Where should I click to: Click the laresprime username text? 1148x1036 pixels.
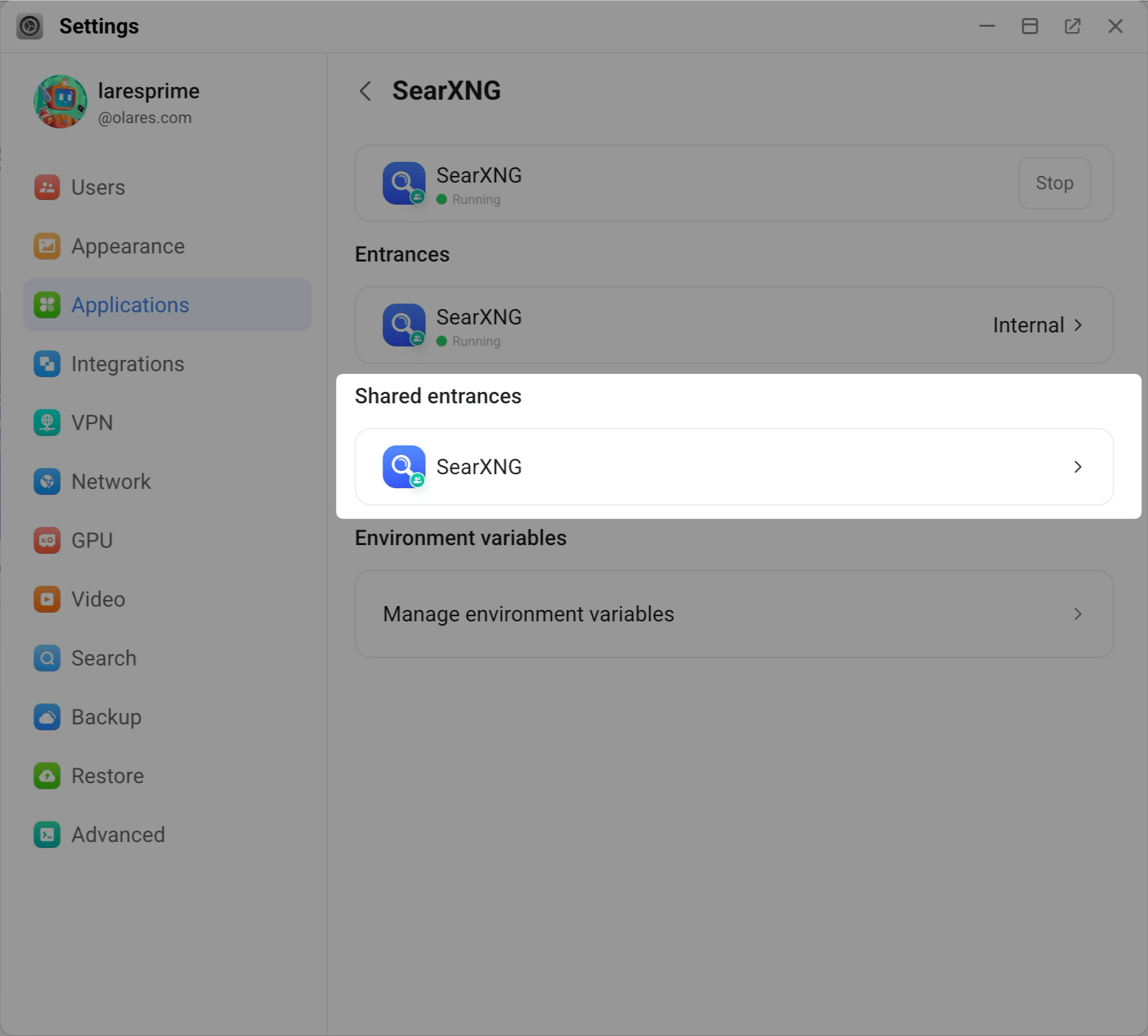click(148, 92)
